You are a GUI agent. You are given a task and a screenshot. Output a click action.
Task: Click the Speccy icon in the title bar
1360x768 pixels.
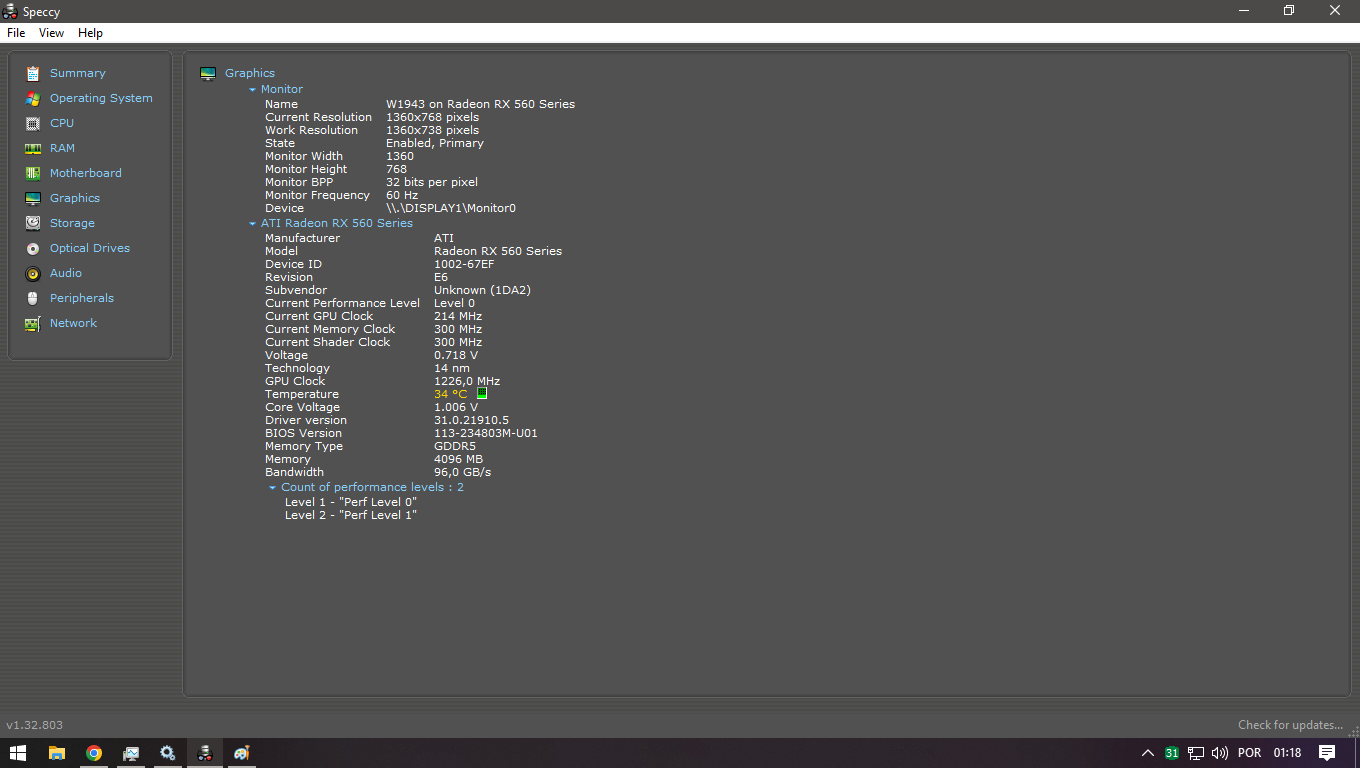(11, 11)
